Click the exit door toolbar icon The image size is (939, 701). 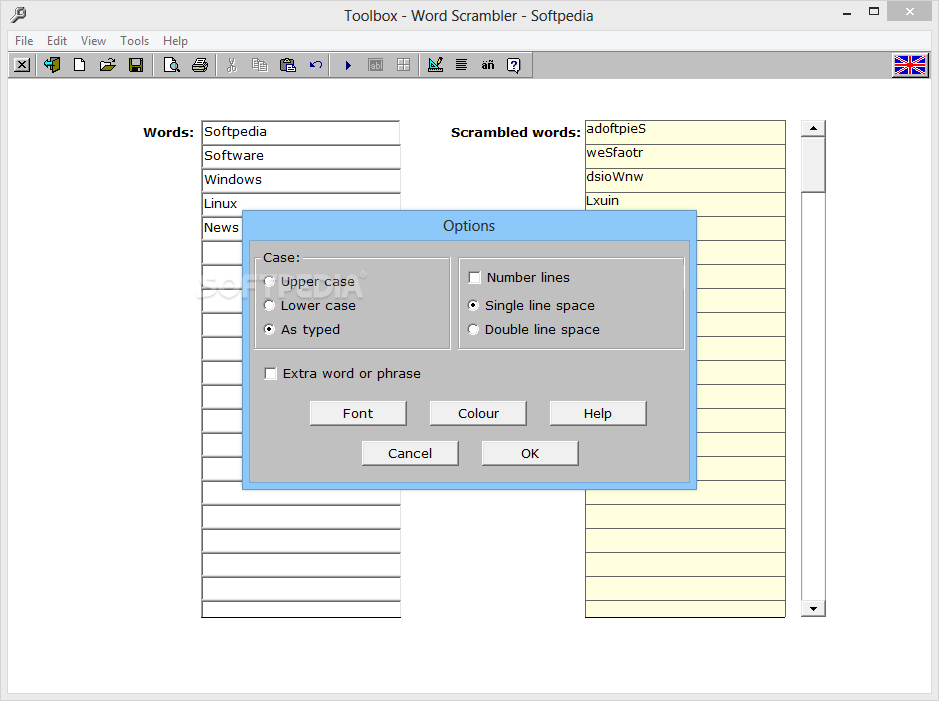click(52, 65)
